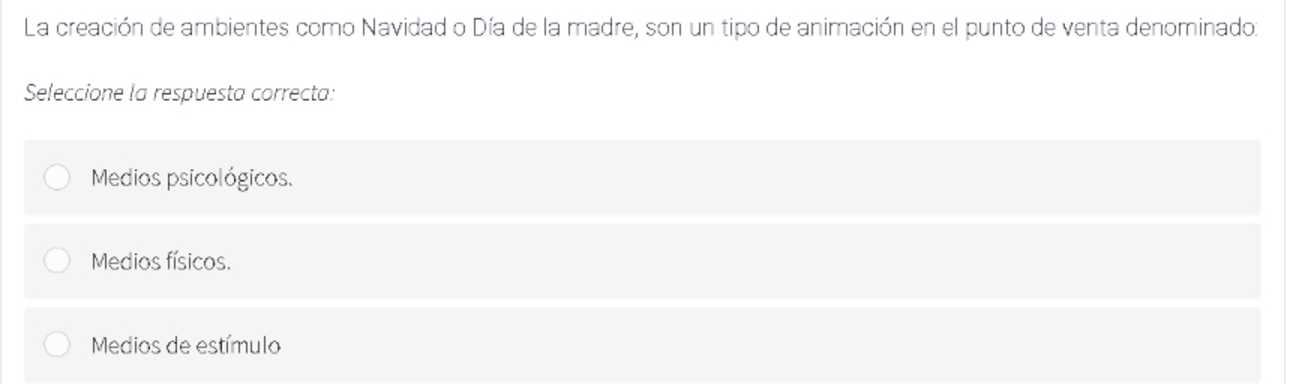Click the 'Seleccione la respuesta correcta:' instruction
Viewport: 1290px width, 384px height.
pos(179,93)
